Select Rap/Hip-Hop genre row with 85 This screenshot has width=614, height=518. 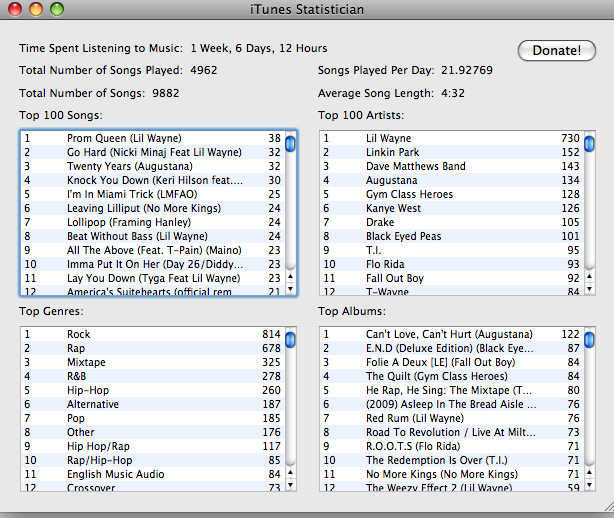pyautogui.click(x=153, y=460)
